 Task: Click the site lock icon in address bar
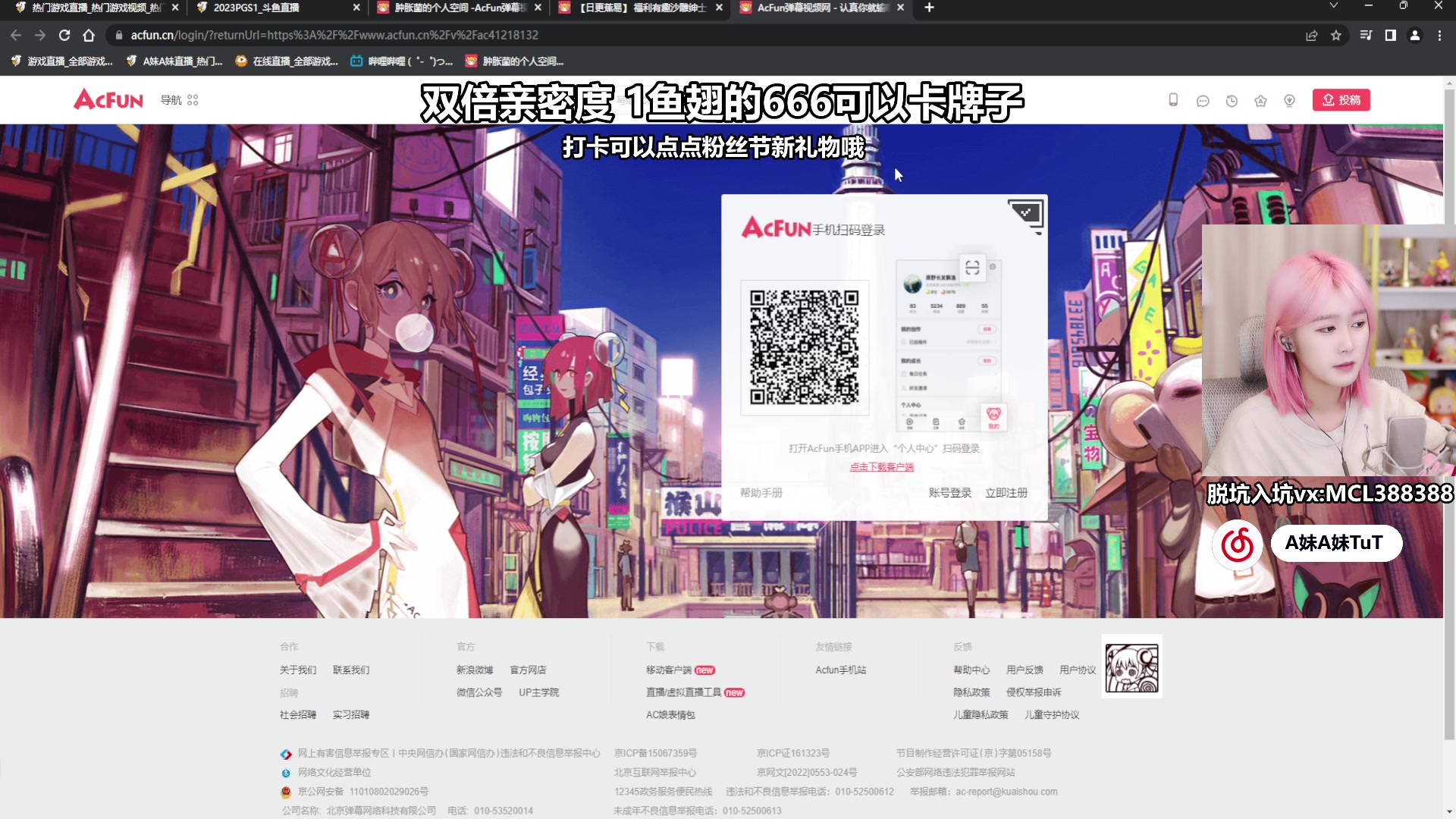pos(118,35)
